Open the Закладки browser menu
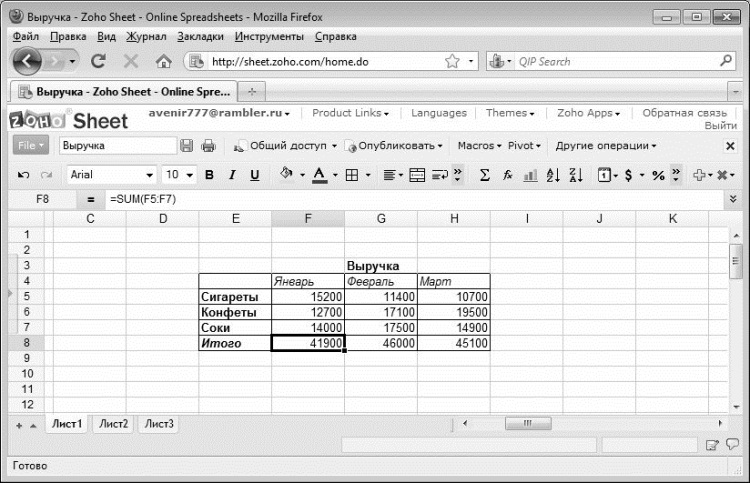This screenshot has height=483, width=750. click(x=200, y=36)
